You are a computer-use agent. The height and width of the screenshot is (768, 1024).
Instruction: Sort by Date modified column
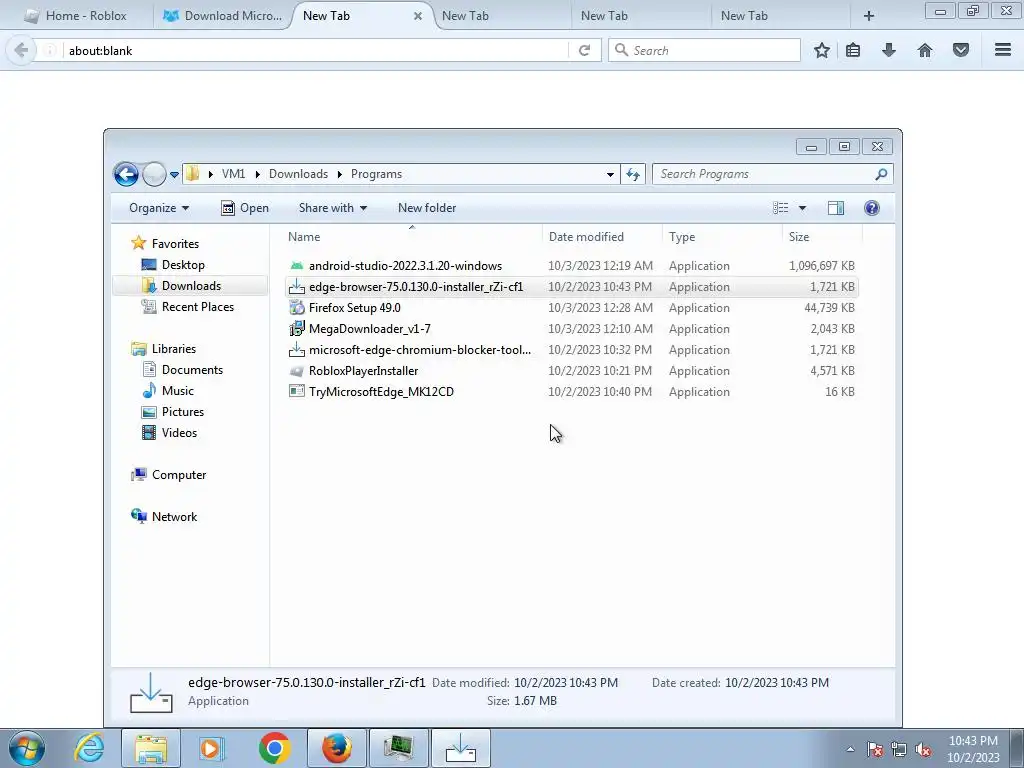click(602, 236)
